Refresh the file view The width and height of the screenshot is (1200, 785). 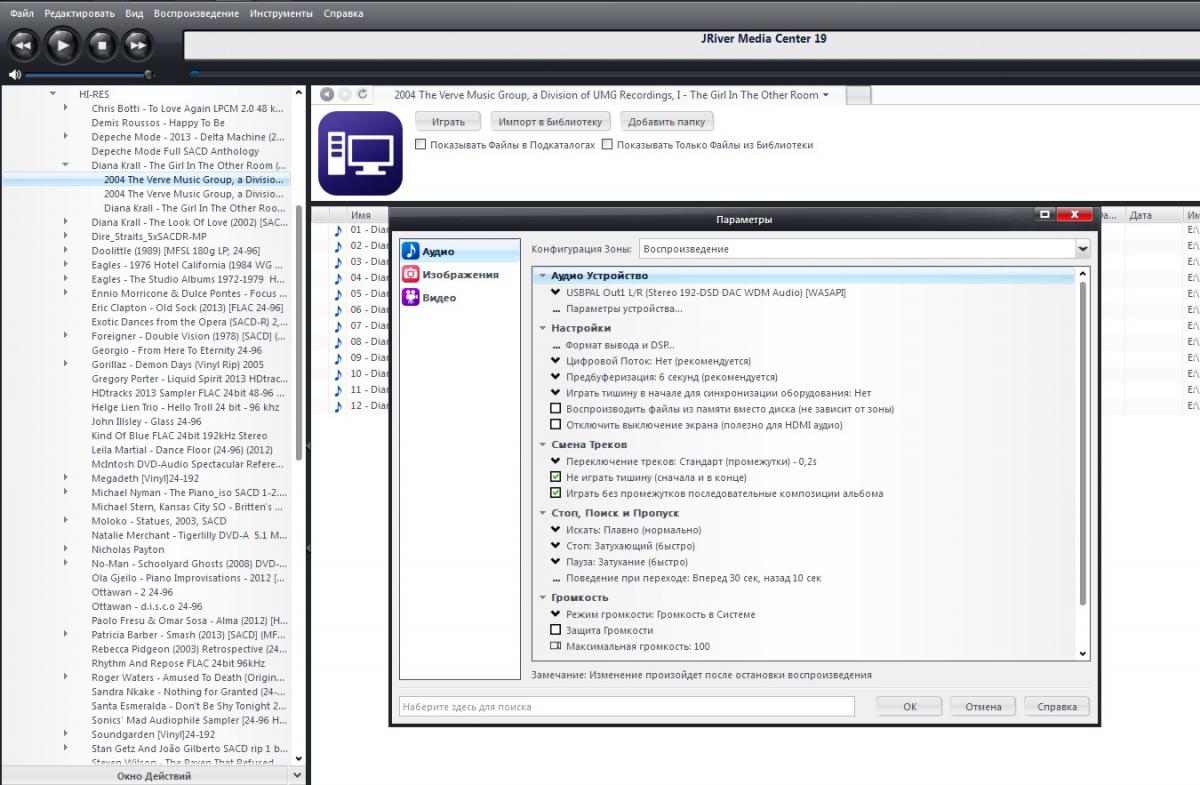[363, 94]
